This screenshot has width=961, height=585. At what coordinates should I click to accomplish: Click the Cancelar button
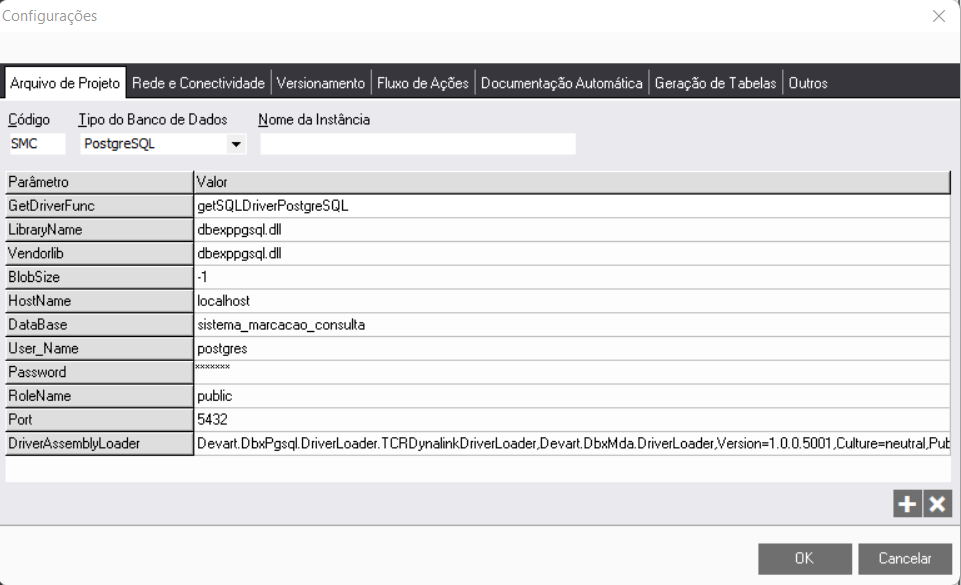tap(905, 559)
